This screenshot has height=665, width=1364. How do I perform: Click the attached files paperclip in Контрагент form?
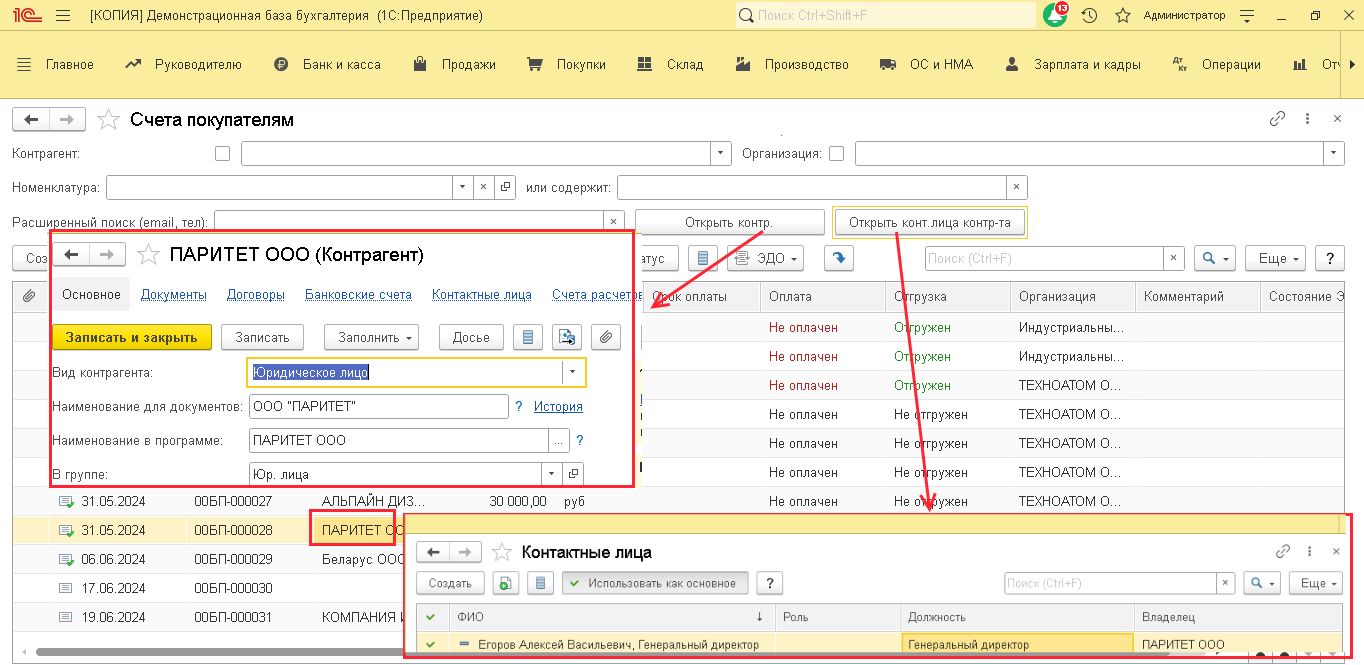click(606, 337)
